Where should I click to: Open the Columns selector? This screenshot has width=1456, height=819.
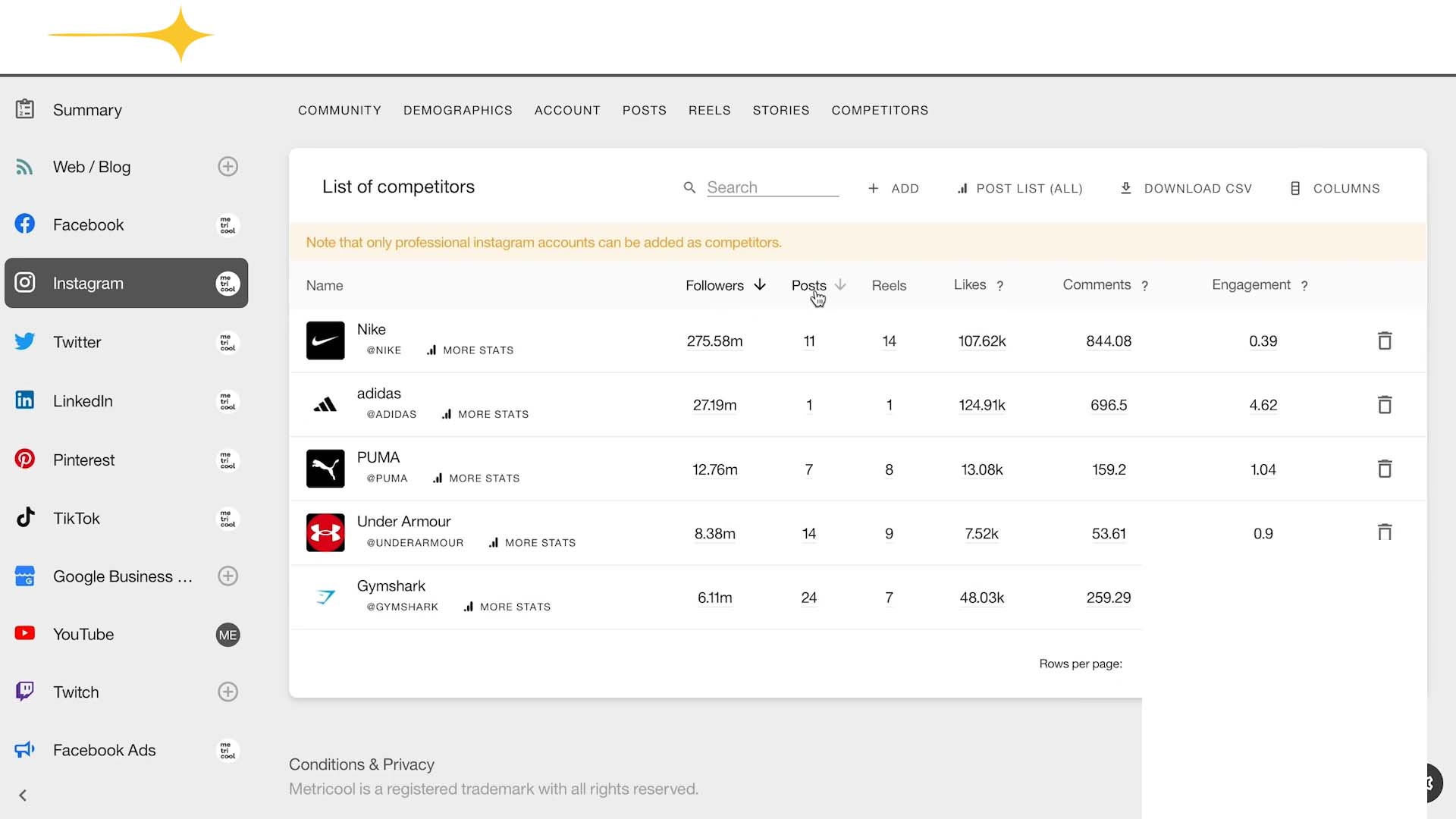1335,188
